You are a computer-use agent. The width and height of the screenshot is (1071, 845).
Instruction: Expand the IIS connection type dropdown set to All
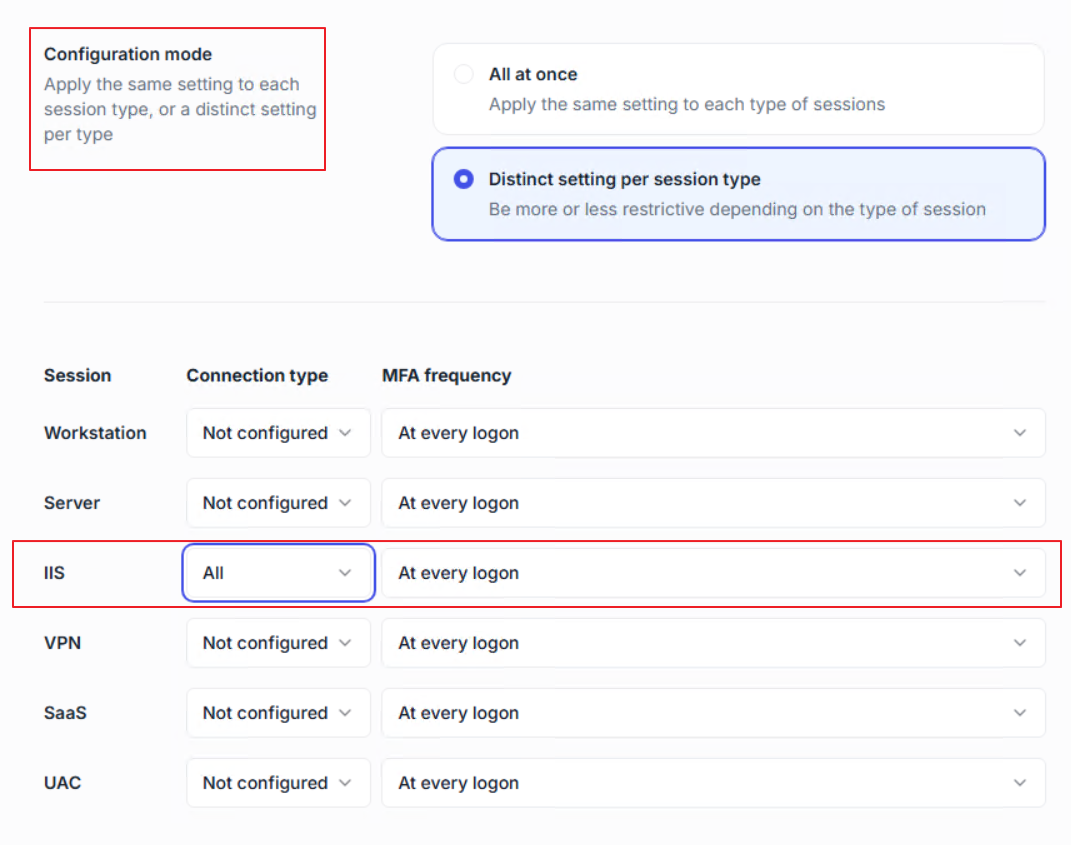pos(277,573)
